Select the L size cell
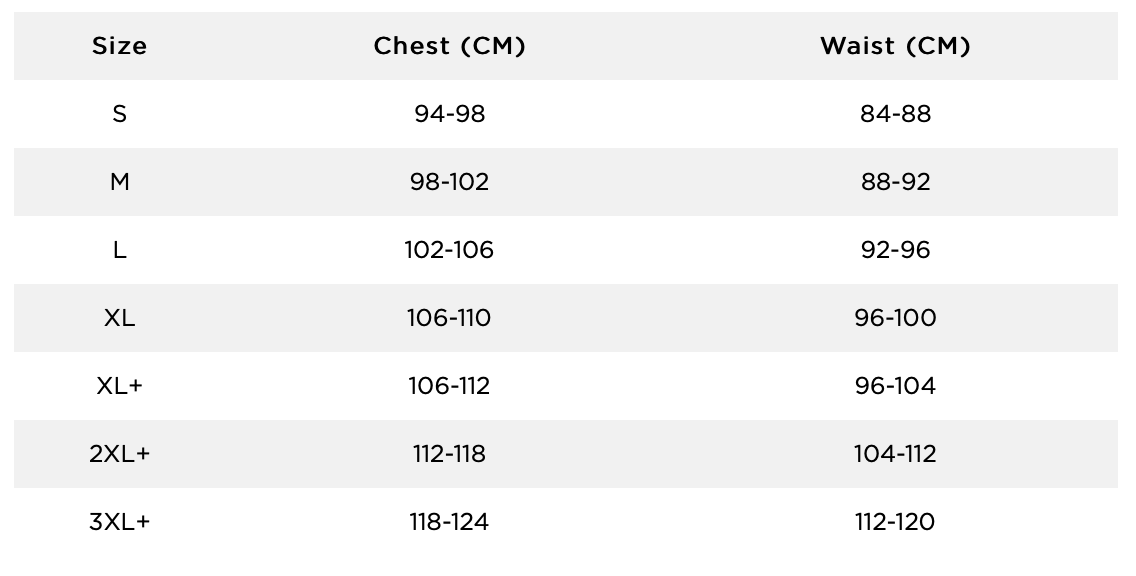 click(x=120, y=250)
